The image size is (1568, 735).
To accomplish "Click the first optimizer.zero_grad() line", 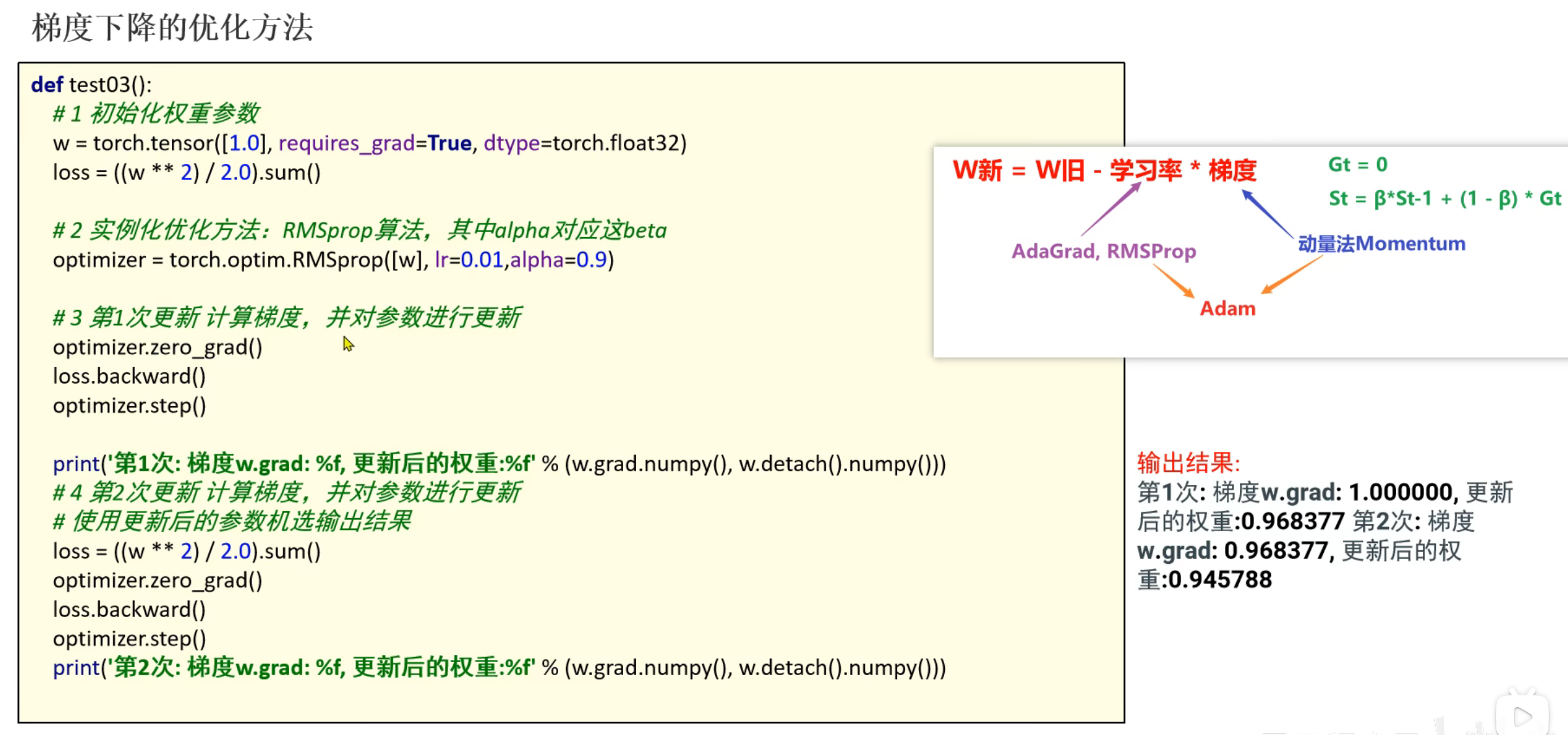I will 158,347.
